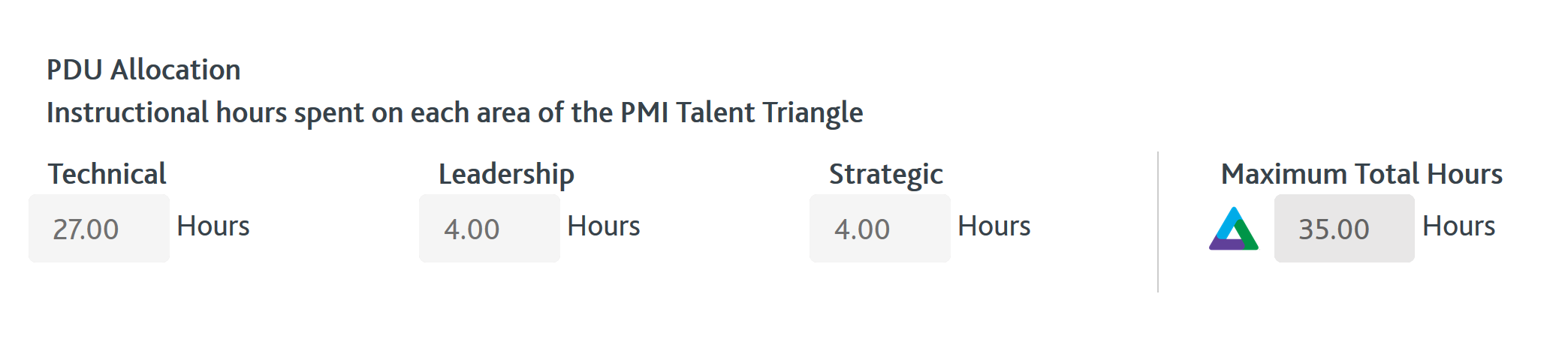Screen dimensions: 1568x339
Task: Focus the Technical hours input field
Action: click(99, 229)
